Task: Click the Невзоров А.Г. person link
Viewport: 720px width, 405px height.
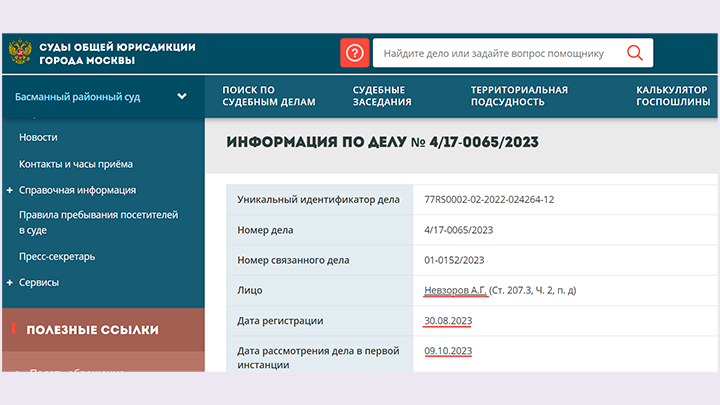Action: [455, 290]
